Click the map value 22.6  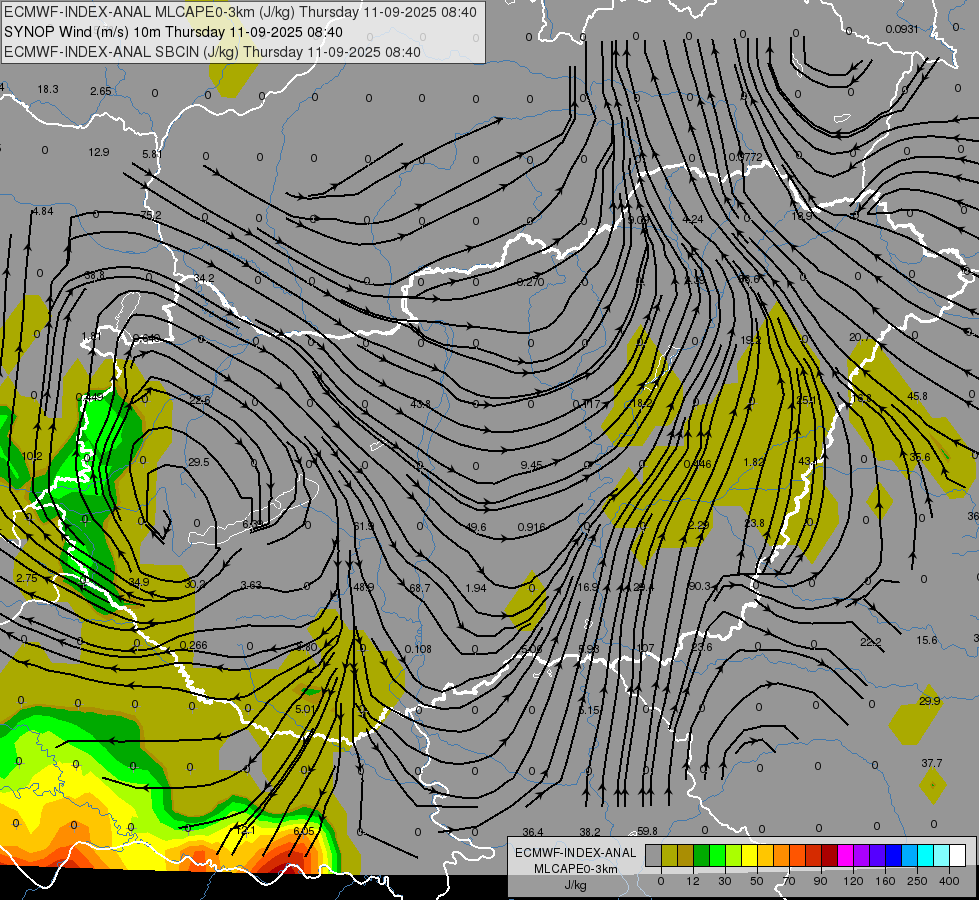(x=200, y=400)
